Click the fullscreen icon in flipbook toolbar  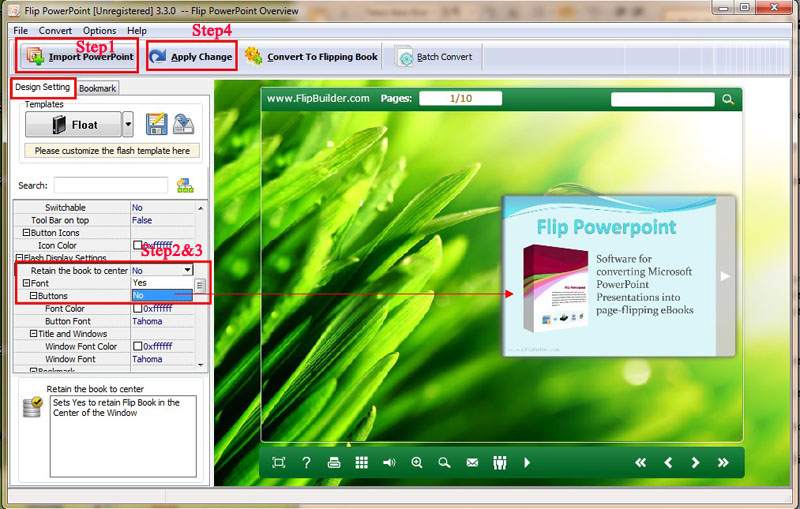pyautogui.click(x=279, y=463)
